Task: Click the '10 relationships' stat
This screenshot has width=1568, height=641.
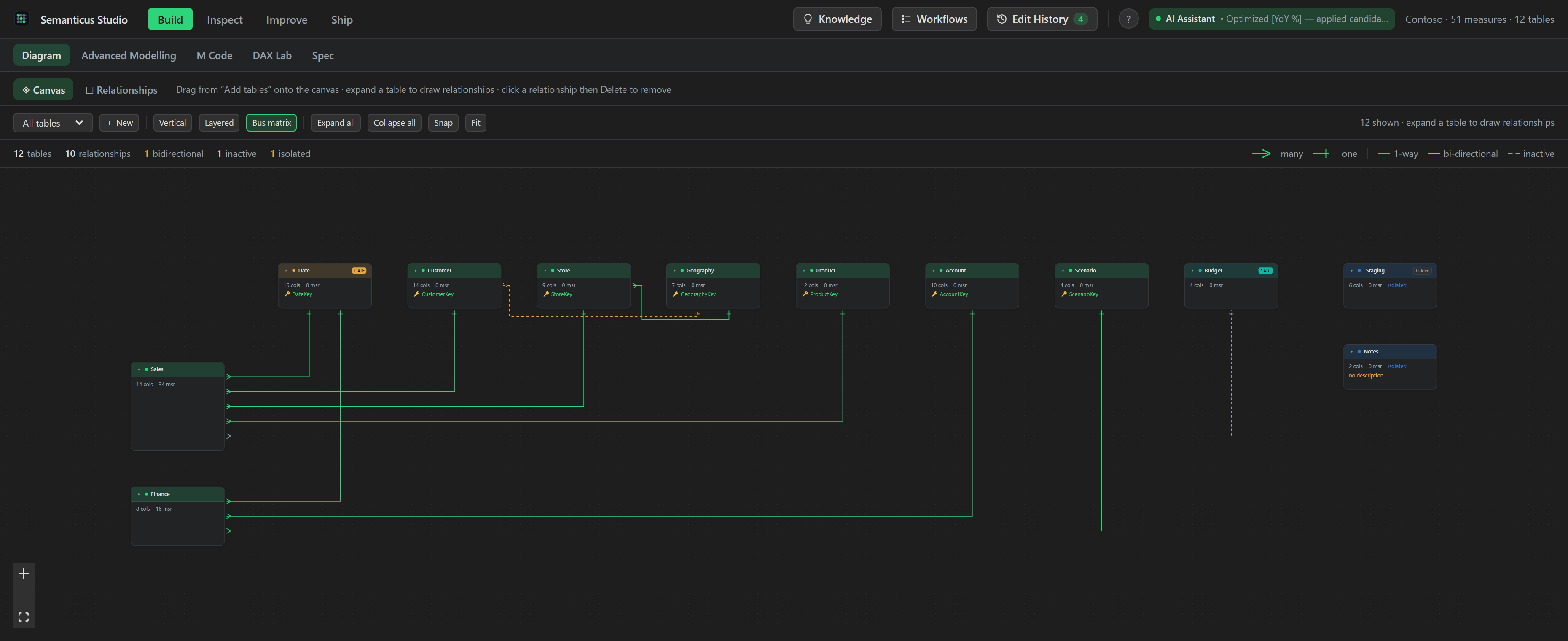Action: [x=98, y=154]
